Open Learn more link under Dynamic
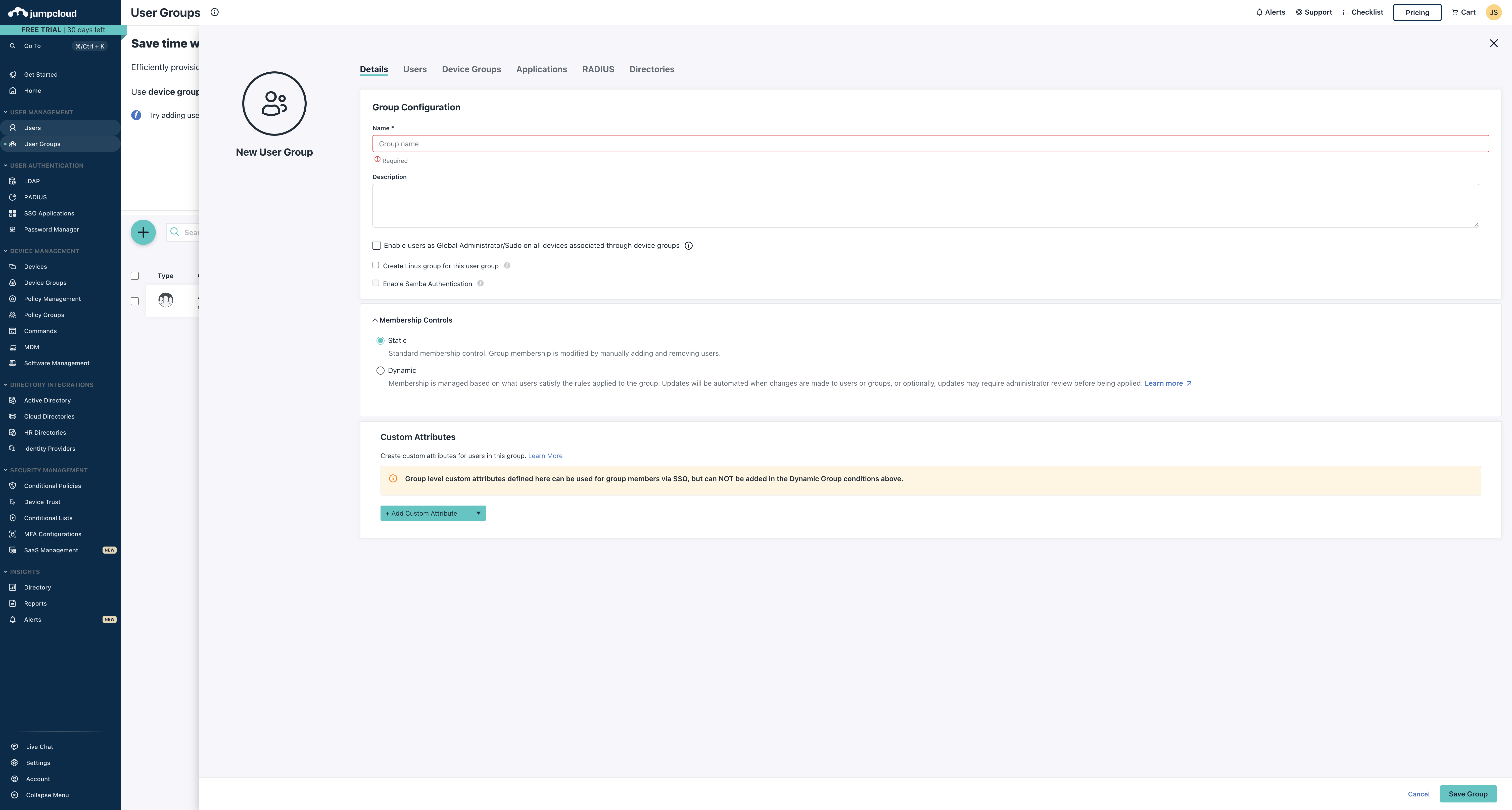Viewport: 1512px width, 810px height. point(1168,383)
